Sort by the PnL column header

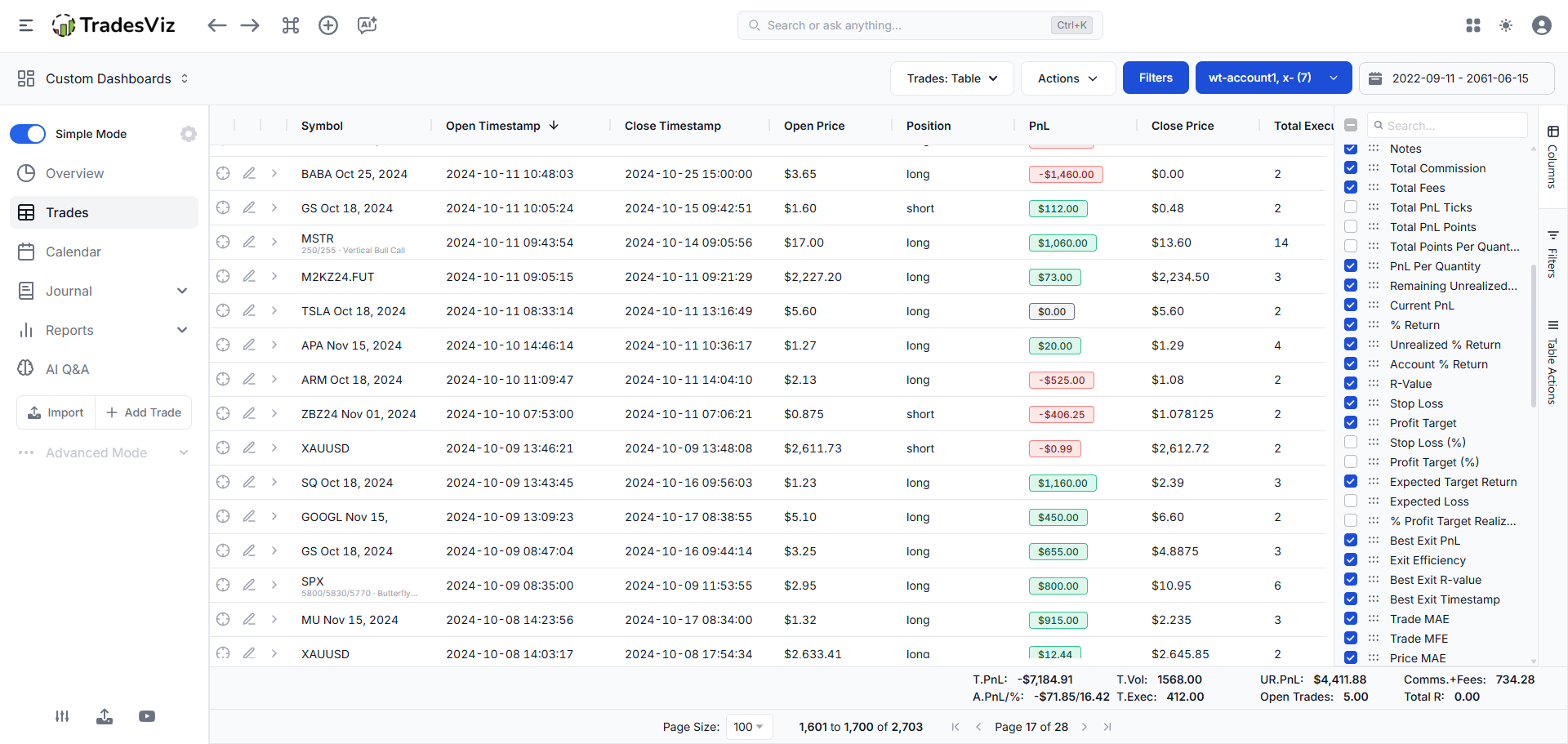[1039, 126]
